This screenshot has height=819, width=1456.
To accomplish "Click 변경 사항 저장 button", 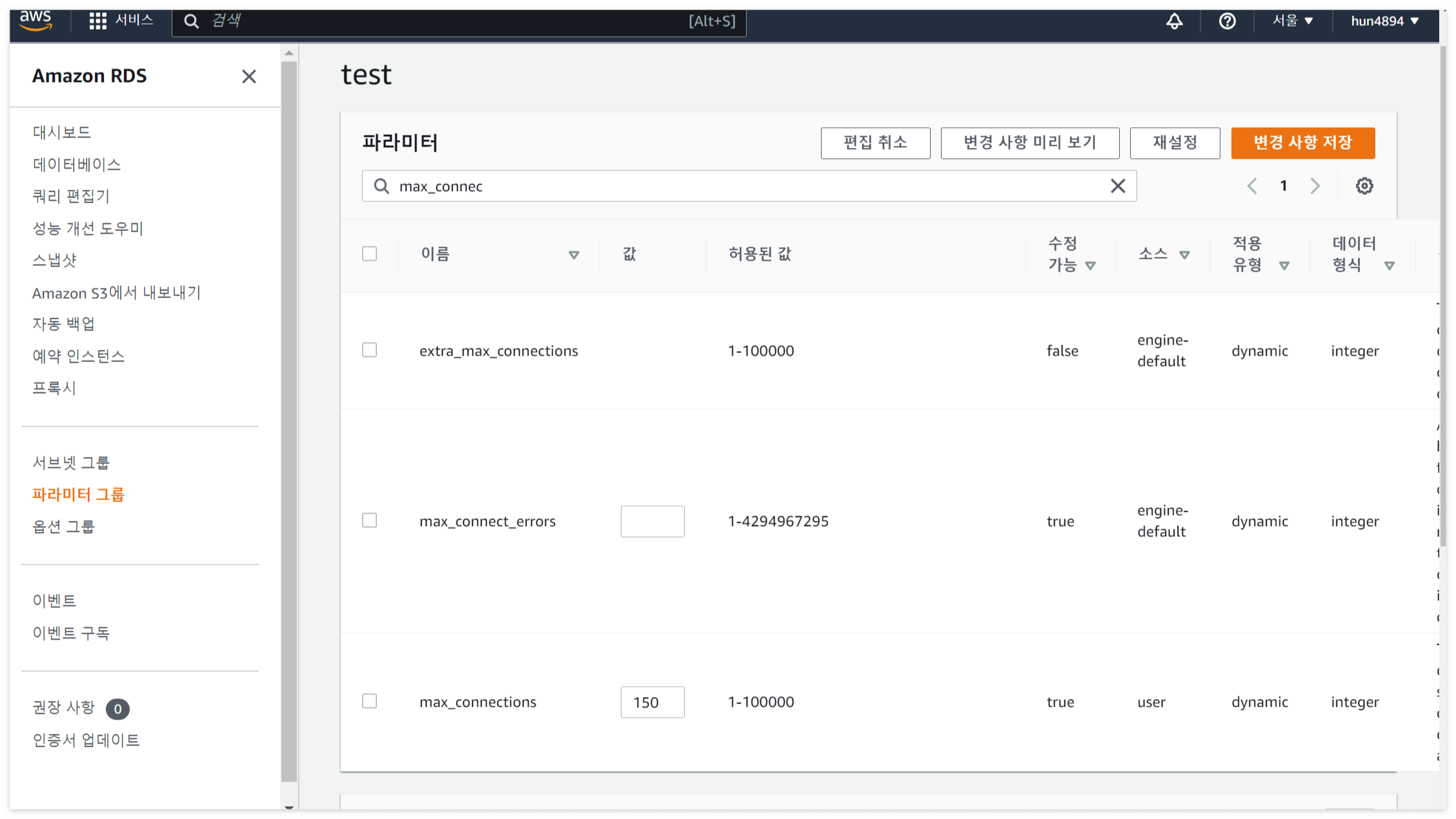I will tap(1302, 143).
